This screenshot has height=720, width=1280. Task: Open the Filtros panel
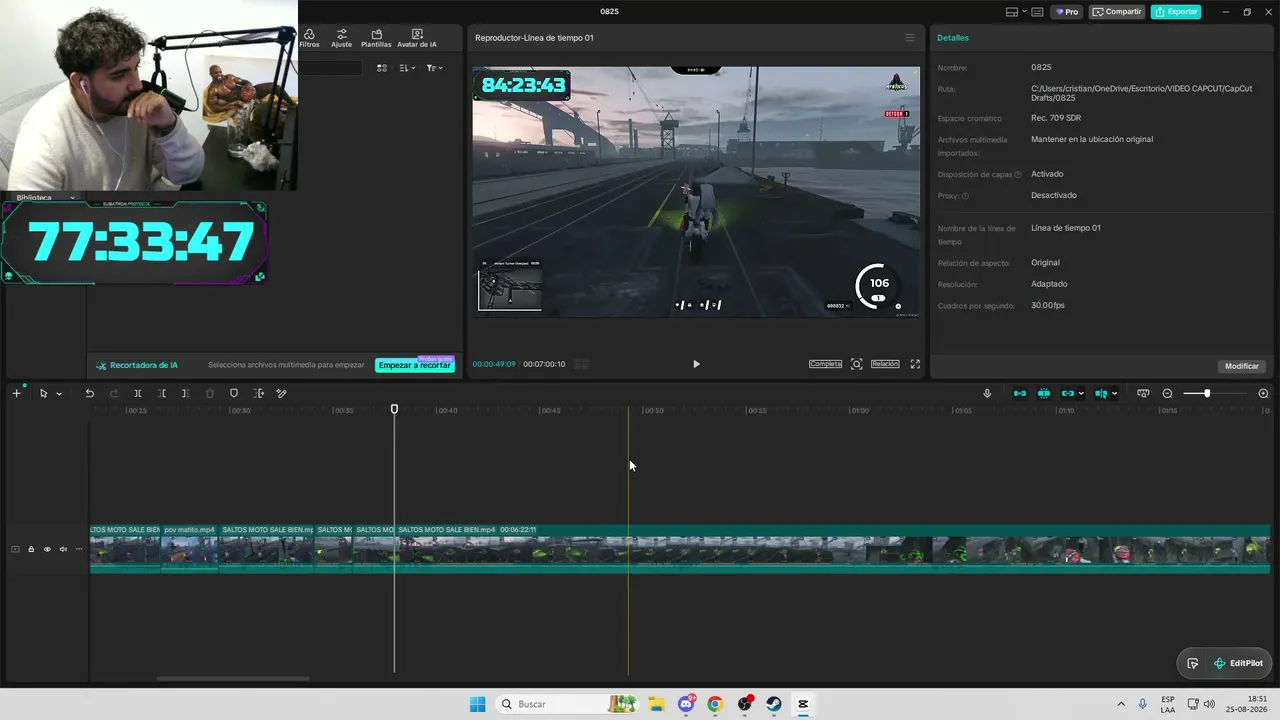click(309, 38)
